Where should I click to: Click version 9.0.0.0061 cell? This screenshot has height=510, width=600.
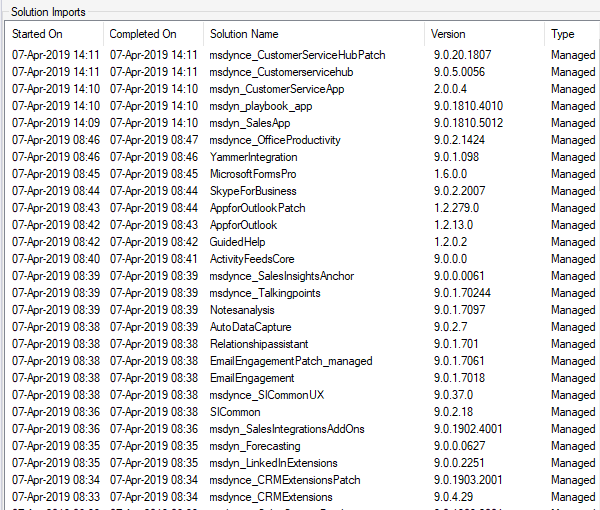pos(459,276)
